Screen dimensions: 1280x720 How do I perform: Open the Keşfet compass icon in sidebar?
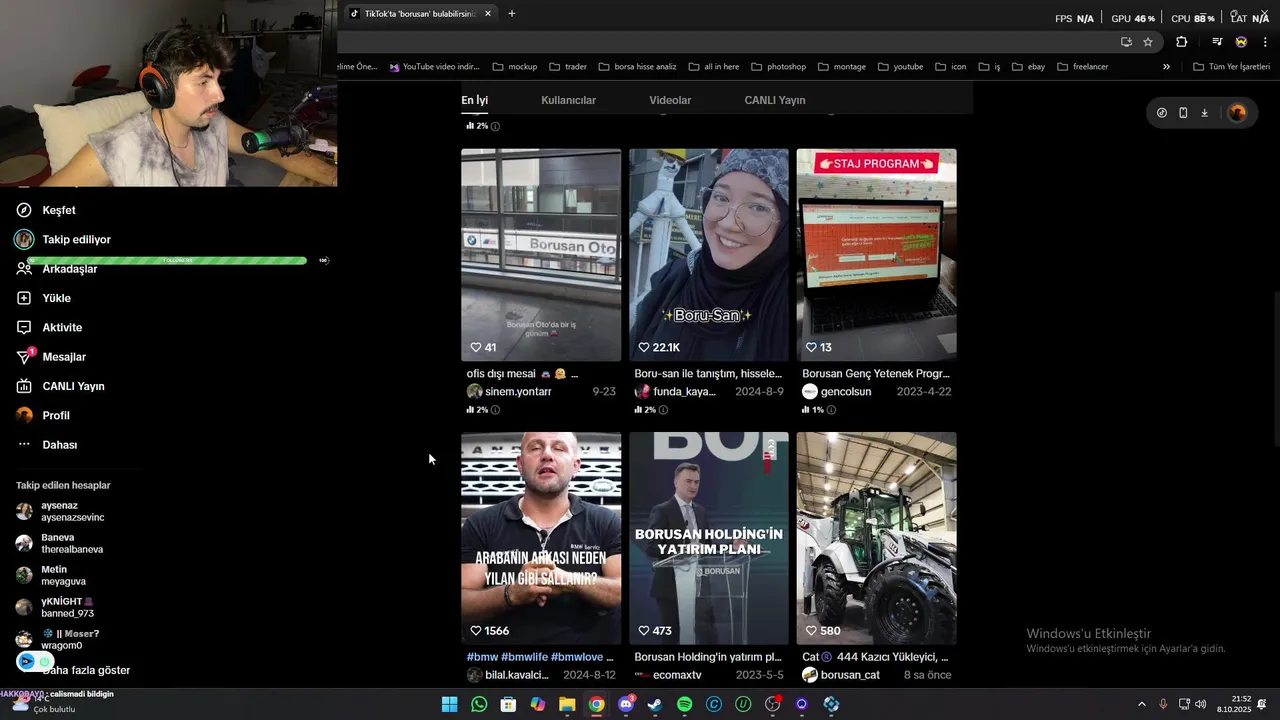coord(24,210)
